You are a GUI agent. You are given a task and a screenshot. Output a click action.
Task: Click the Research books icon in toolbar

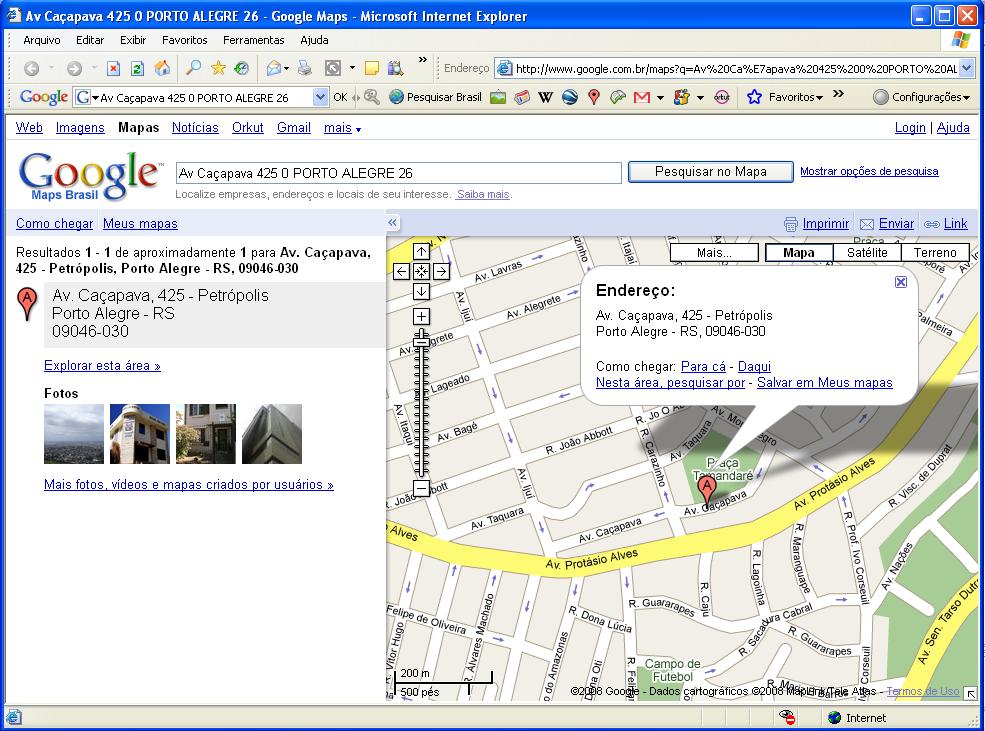pyautogui.click(x=395, y=68)
